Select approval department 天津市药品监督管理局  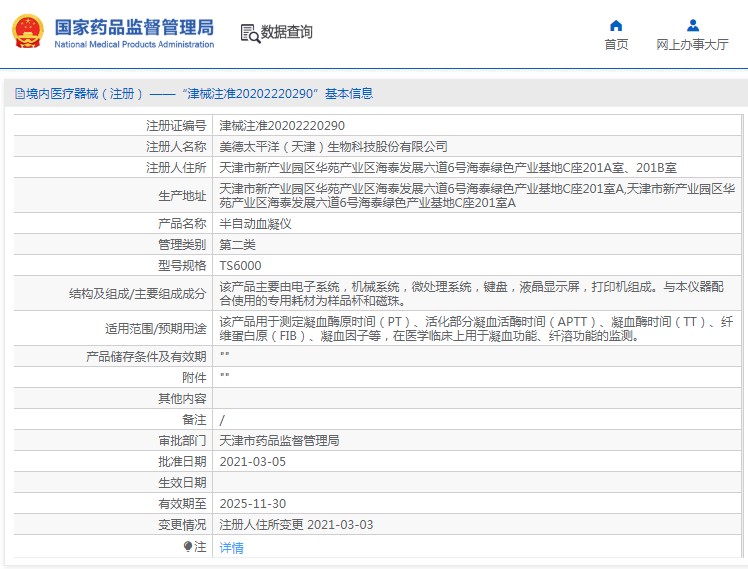pyautogui.click(x=279, y=441)
